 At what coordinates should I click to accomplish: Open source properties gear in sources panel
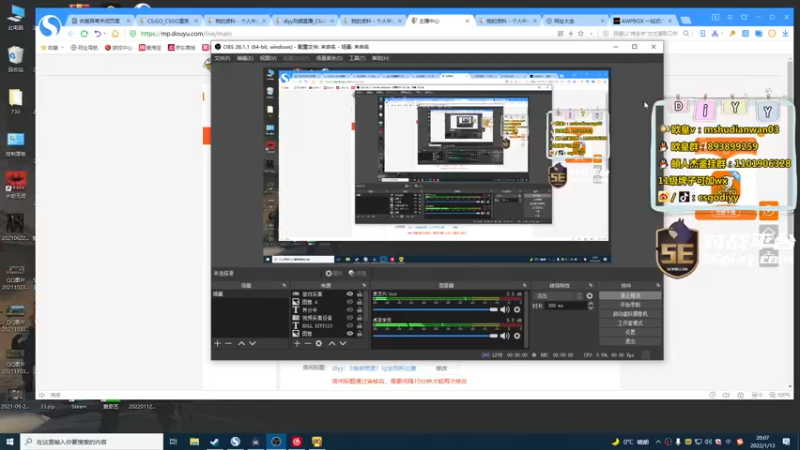point(319,344)
